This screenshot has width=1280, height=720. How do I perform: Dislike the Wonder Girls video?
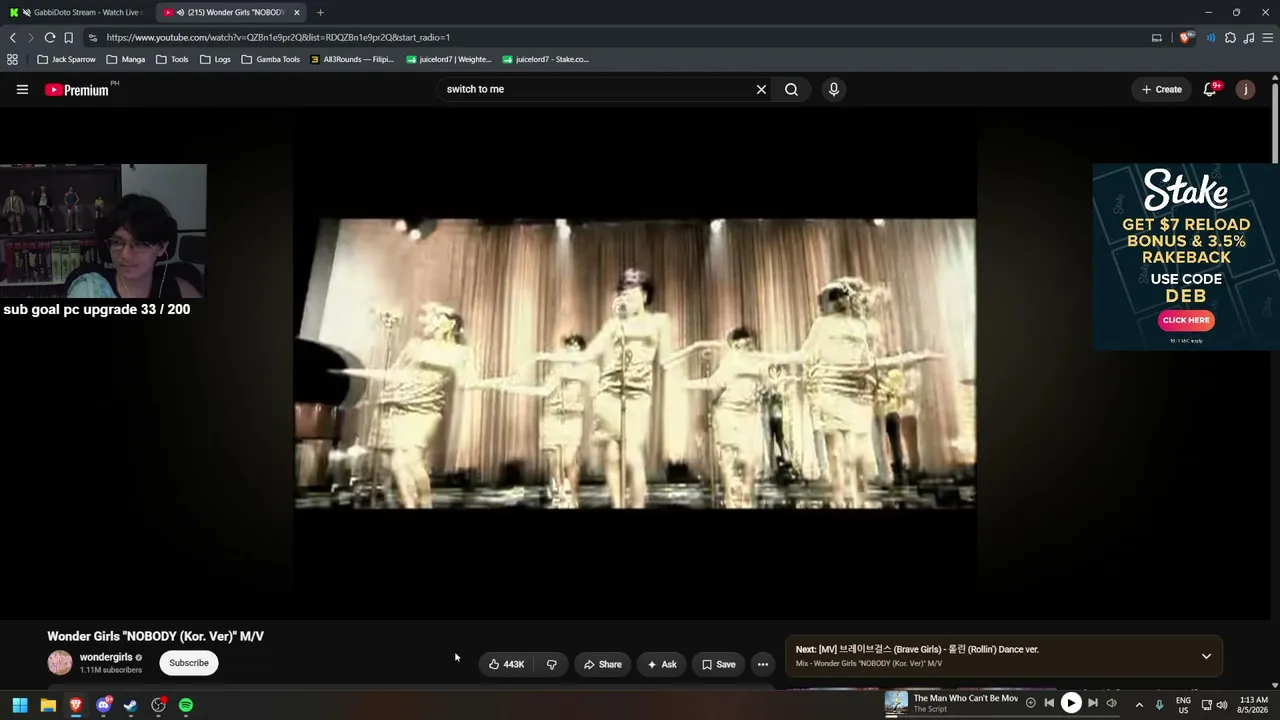click(x=551, y=664)
